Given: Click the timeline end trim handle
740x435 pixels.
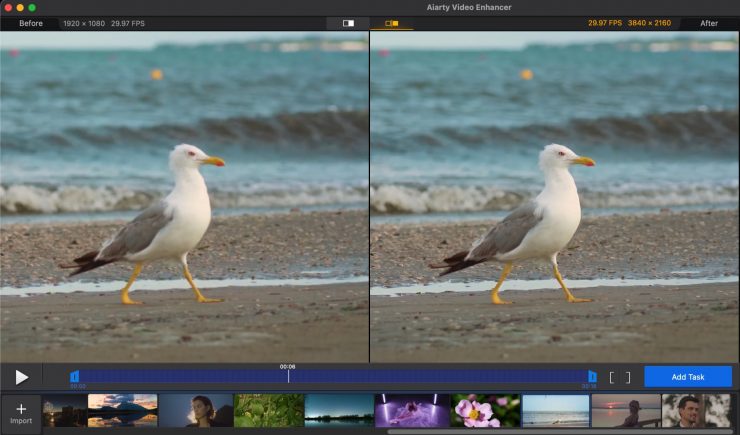Looking at the screenshot, I should 592,376.
